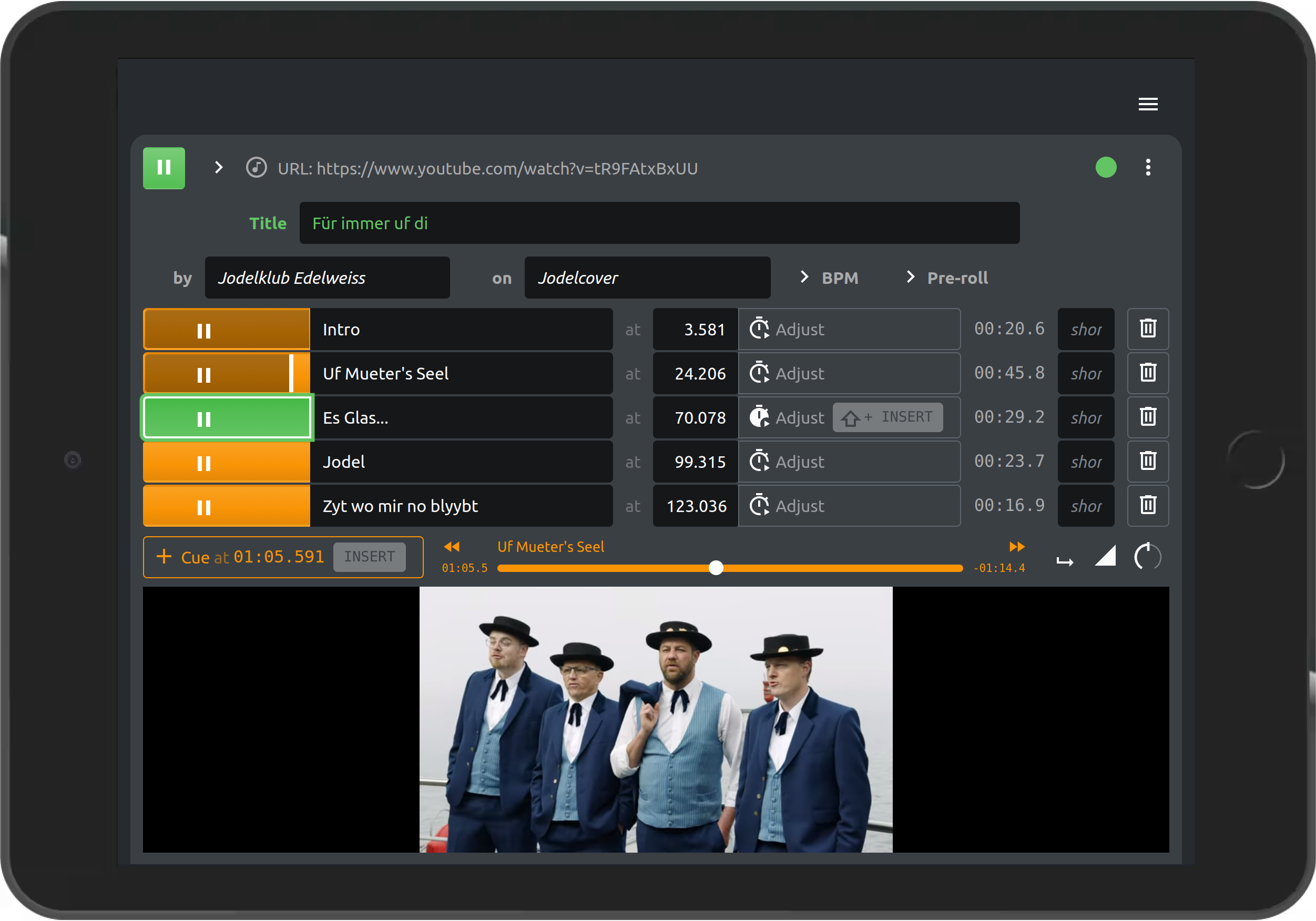
Task: Expand the track details chevron beside URL
Action: click(218, 167)
